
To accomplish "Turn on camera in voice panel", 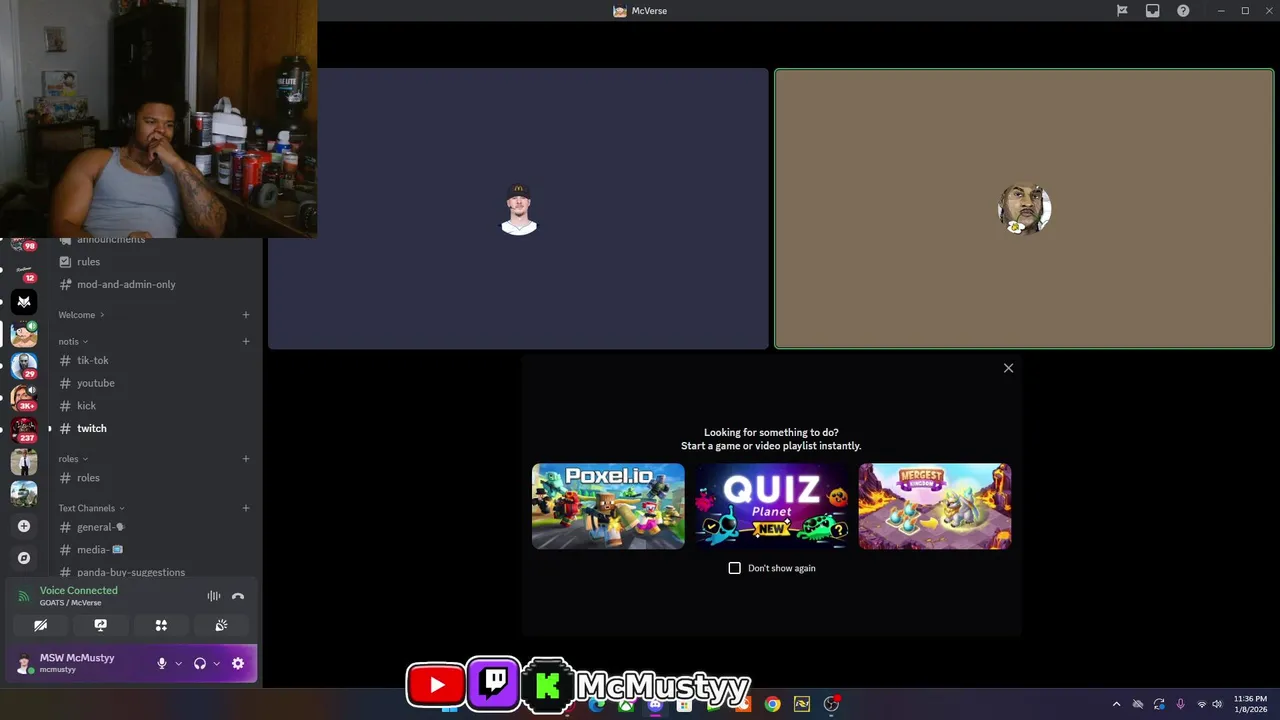I will tap(40, 625).
